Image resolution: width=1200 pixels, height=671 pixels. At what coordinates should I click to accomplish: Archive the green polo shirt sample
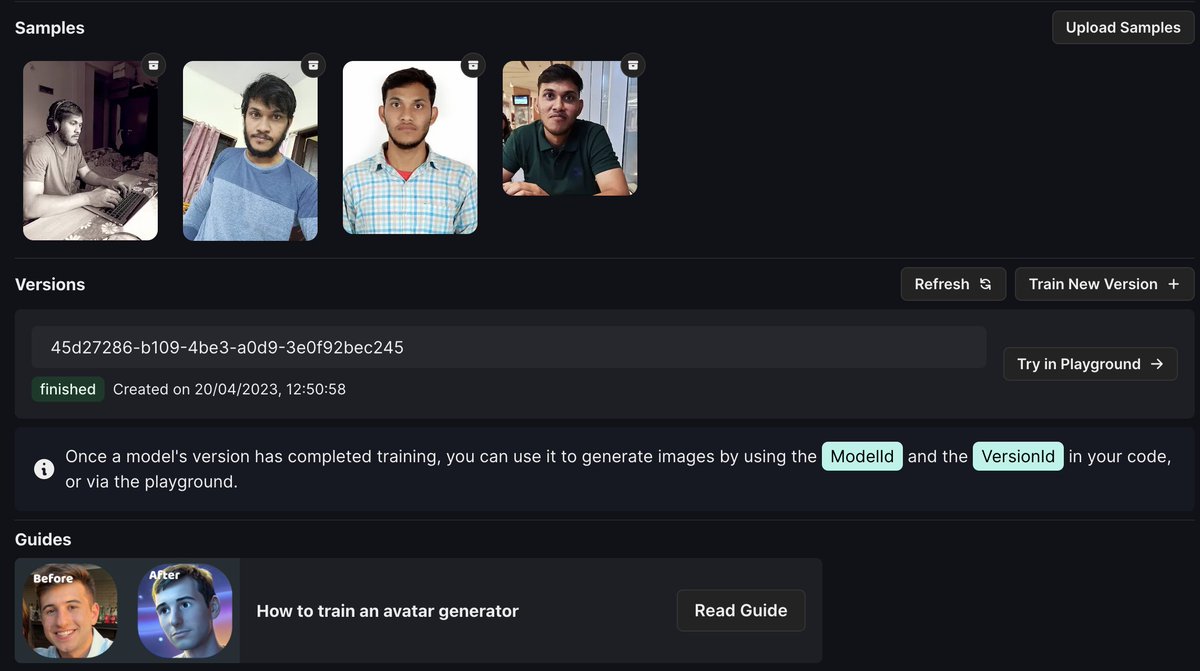(x=633, y=65)
